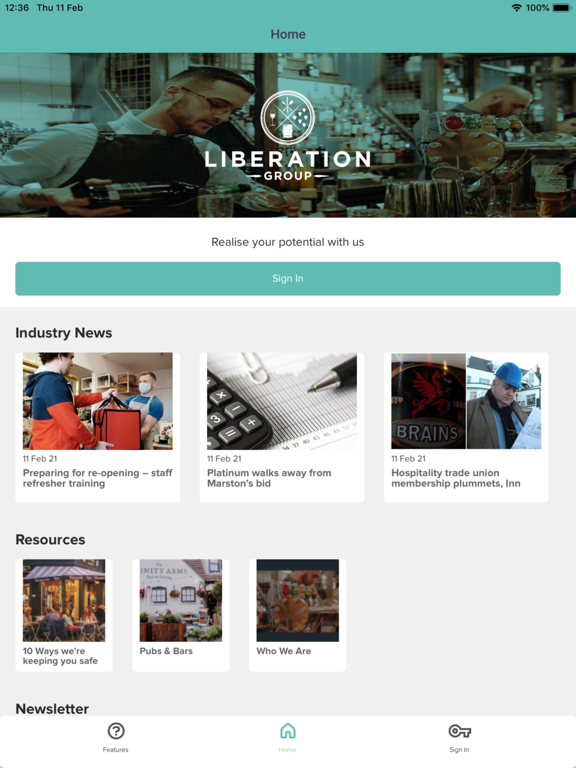576x768 pixels.
Task: Click the Wi-Fi status icon
Action: (x=516, y=8)
